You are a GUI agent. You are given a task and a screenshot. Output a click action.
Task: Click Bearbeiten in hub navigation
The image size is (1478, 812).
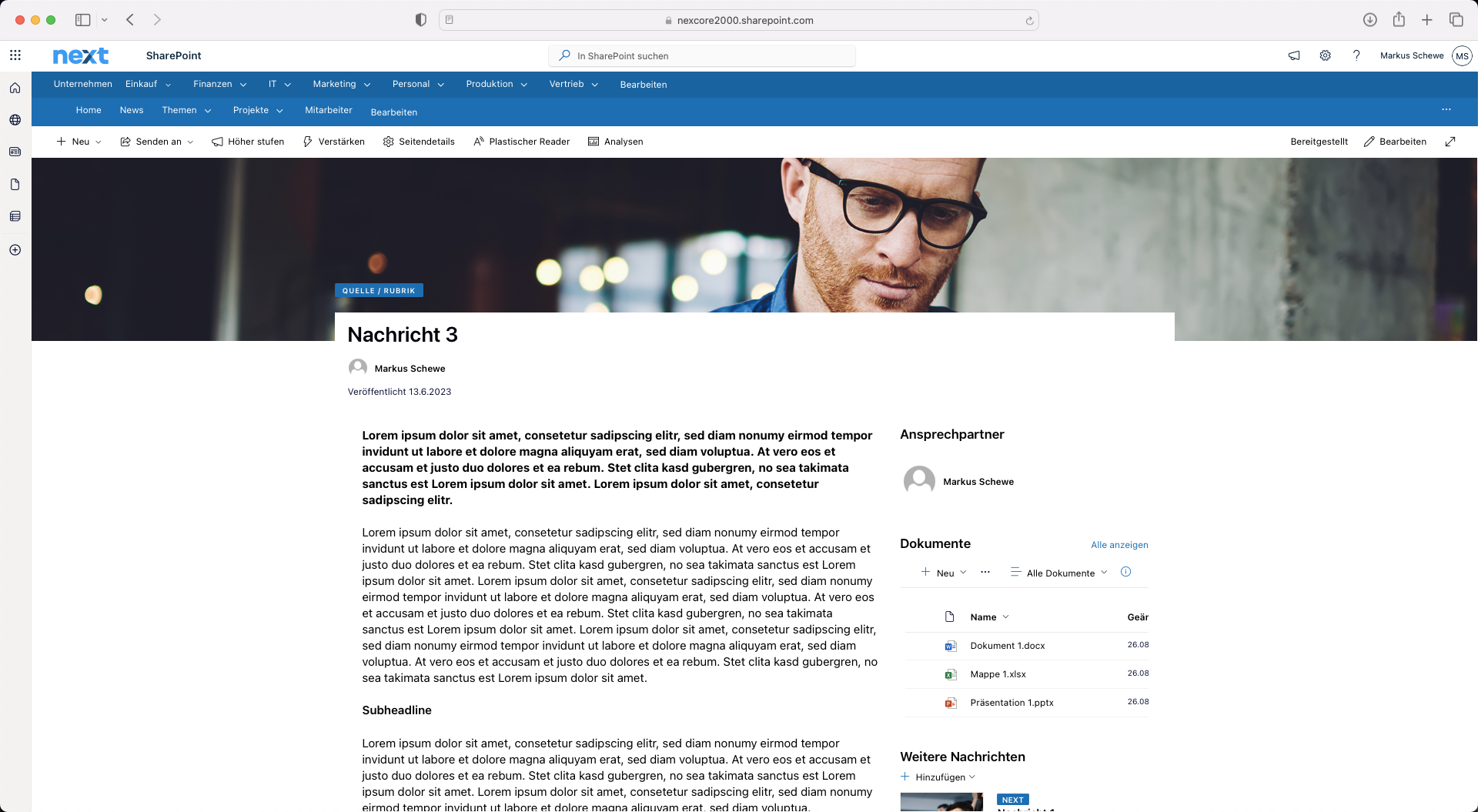coord(644,85)
